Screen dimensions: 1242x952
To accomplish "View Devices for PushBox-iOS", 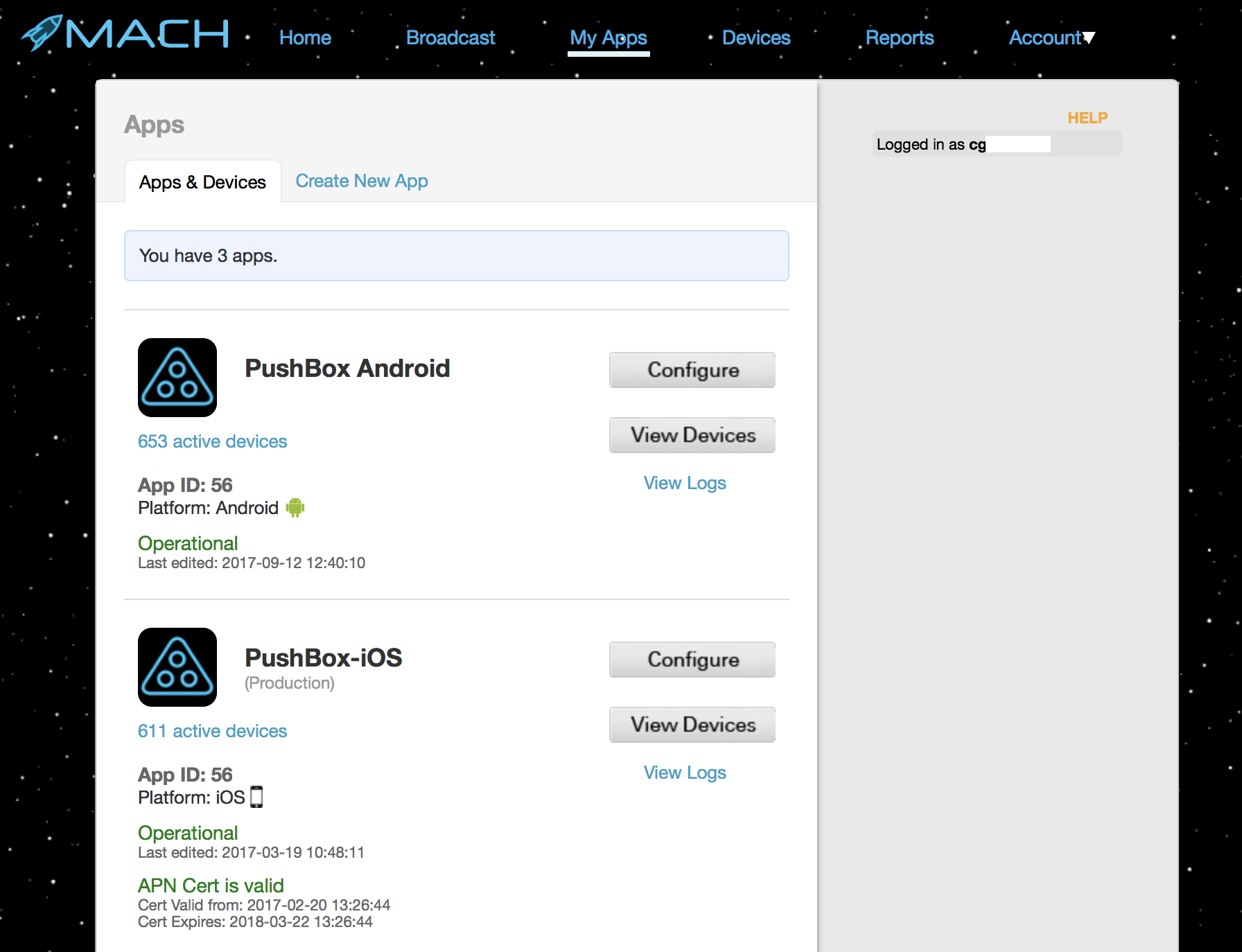I will [x=692, y=725].
